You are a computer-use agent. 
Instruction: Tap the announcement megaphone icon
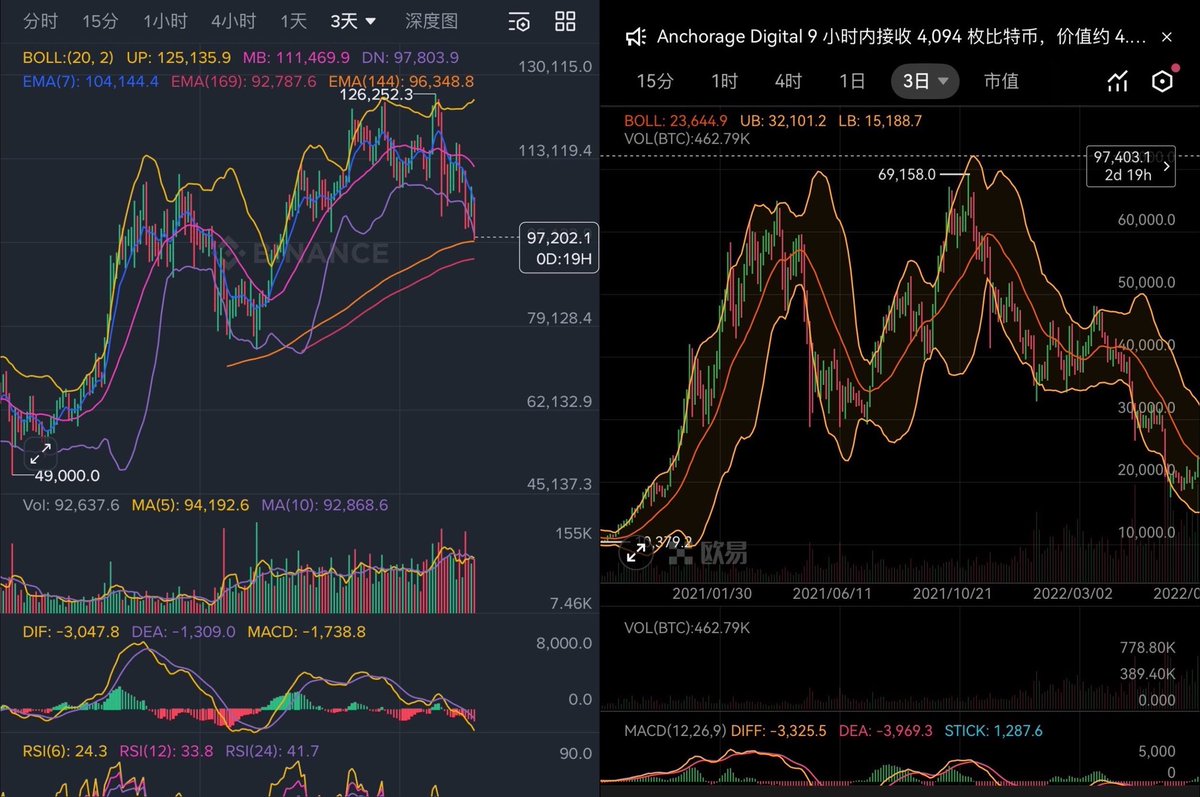(x=635, y=37)
